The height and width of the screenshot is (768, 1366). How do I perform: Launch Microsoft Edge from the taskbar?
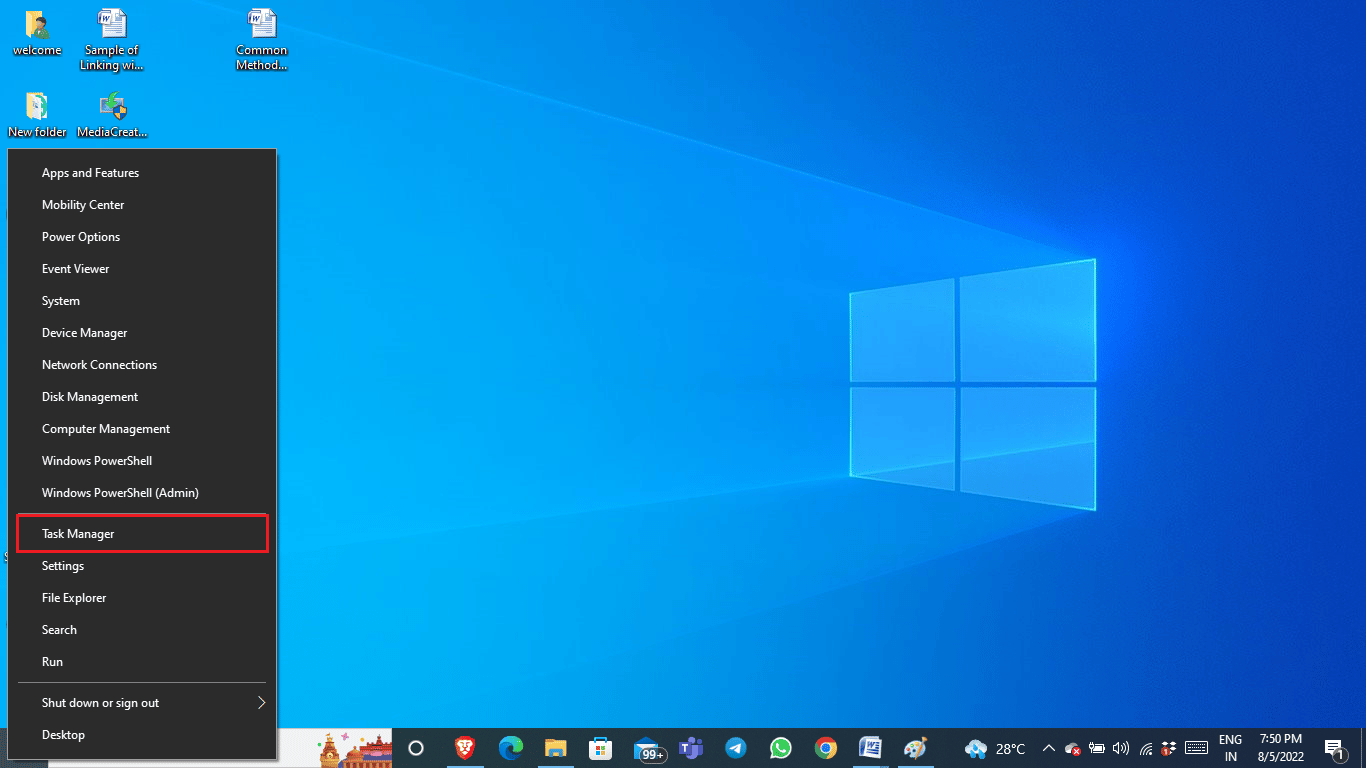[511, 748]
